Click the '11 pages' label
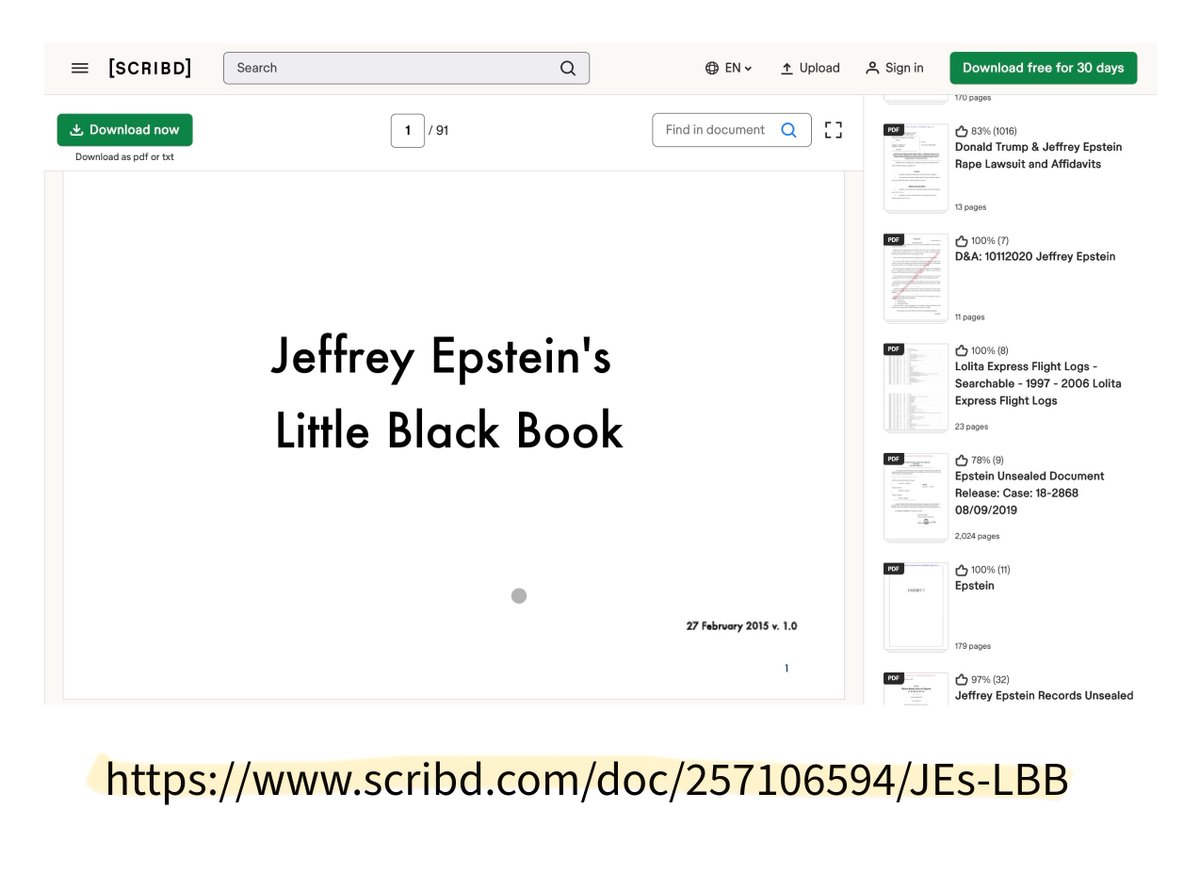 [x=970, y=317]
